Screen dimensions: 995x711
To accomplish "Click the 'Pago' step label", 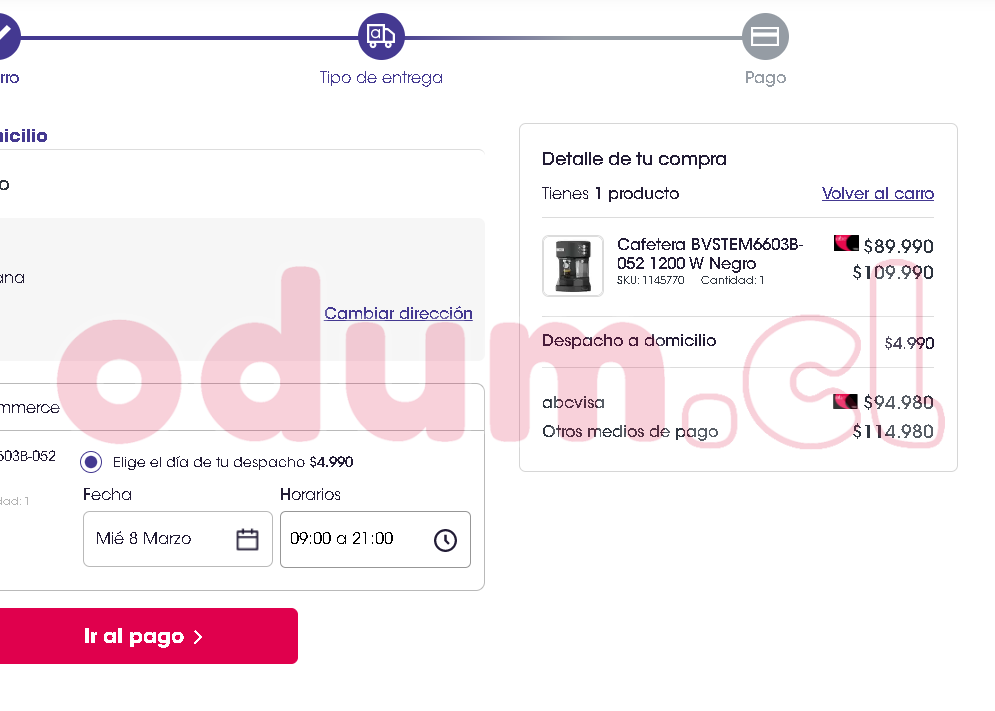I will pyautogui.click(x=765, y=77).
